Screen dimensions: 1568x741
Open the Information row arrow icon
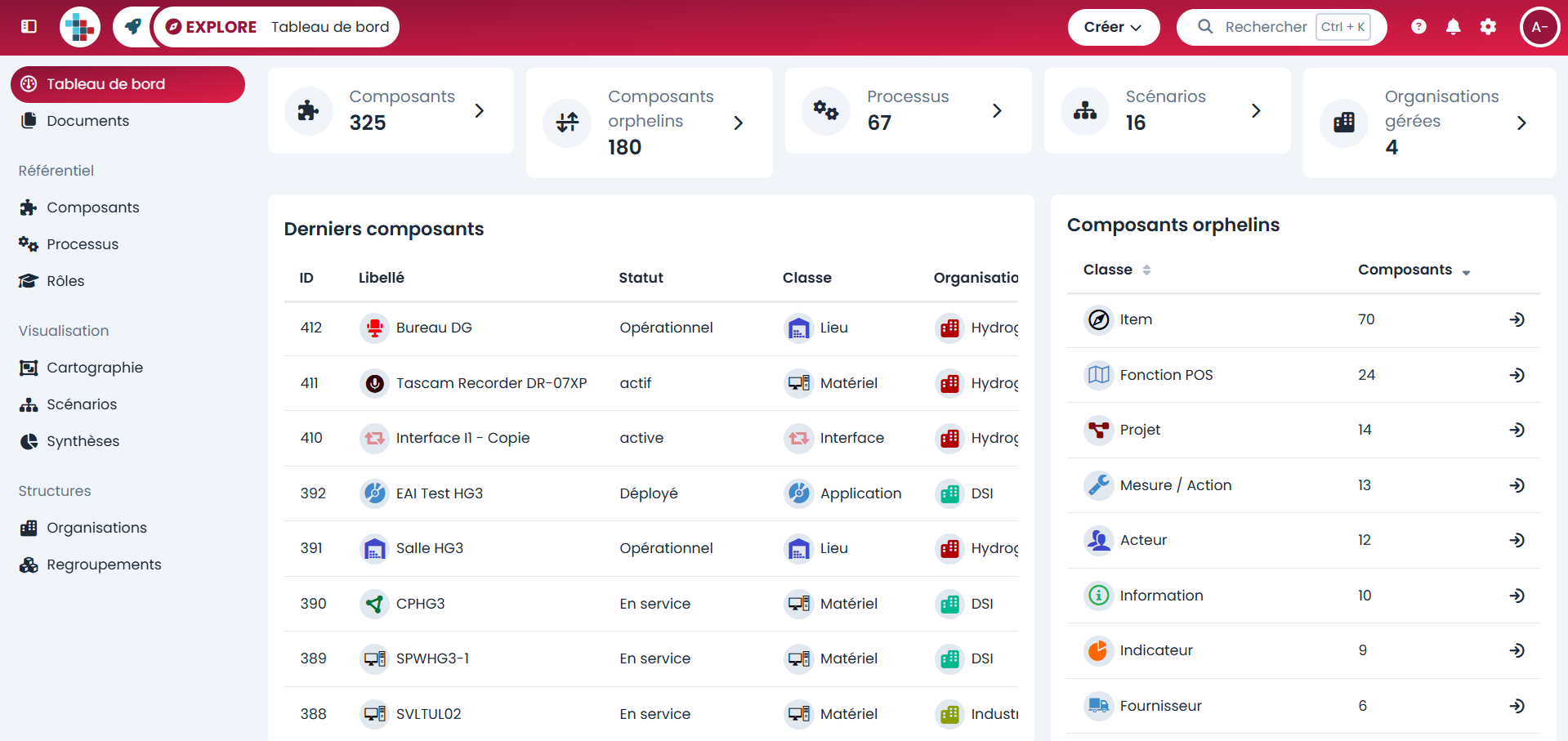(x=1517, y=596)
